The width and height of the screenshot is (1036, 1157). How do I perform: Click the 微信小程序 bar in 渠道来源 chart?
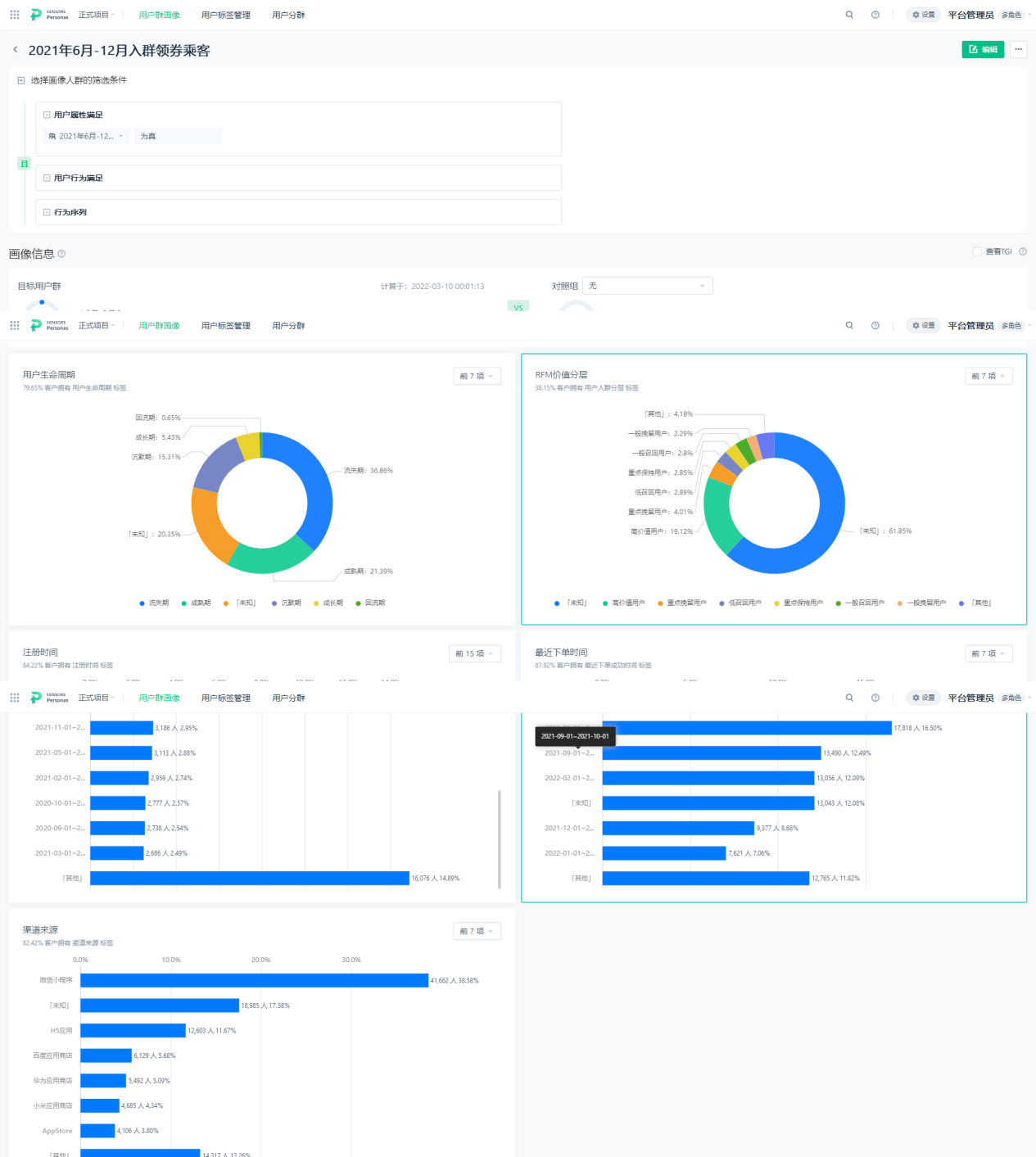[x=254, y=980]
